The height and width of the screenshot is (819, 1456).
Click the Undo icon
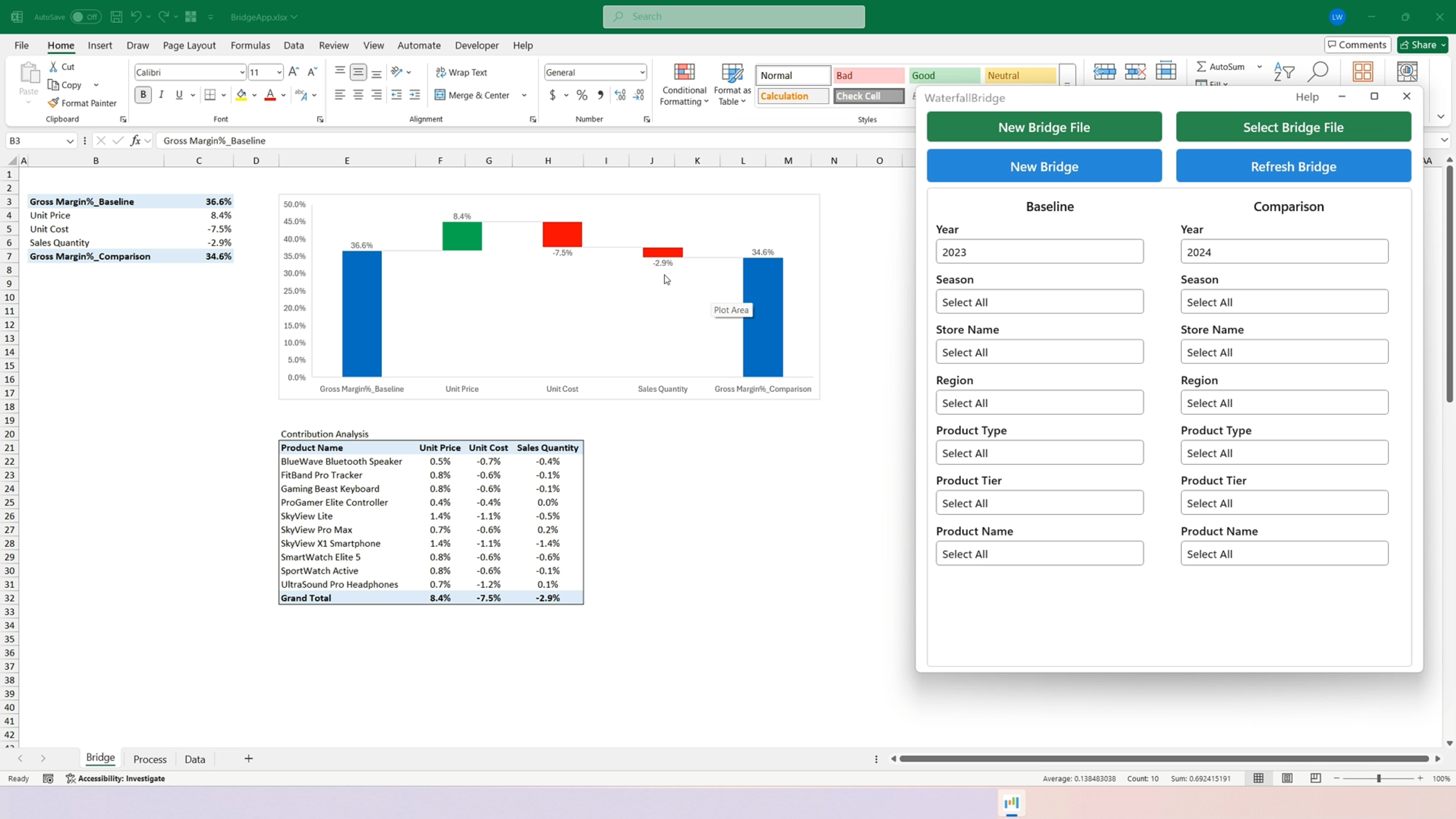(135, 17)
